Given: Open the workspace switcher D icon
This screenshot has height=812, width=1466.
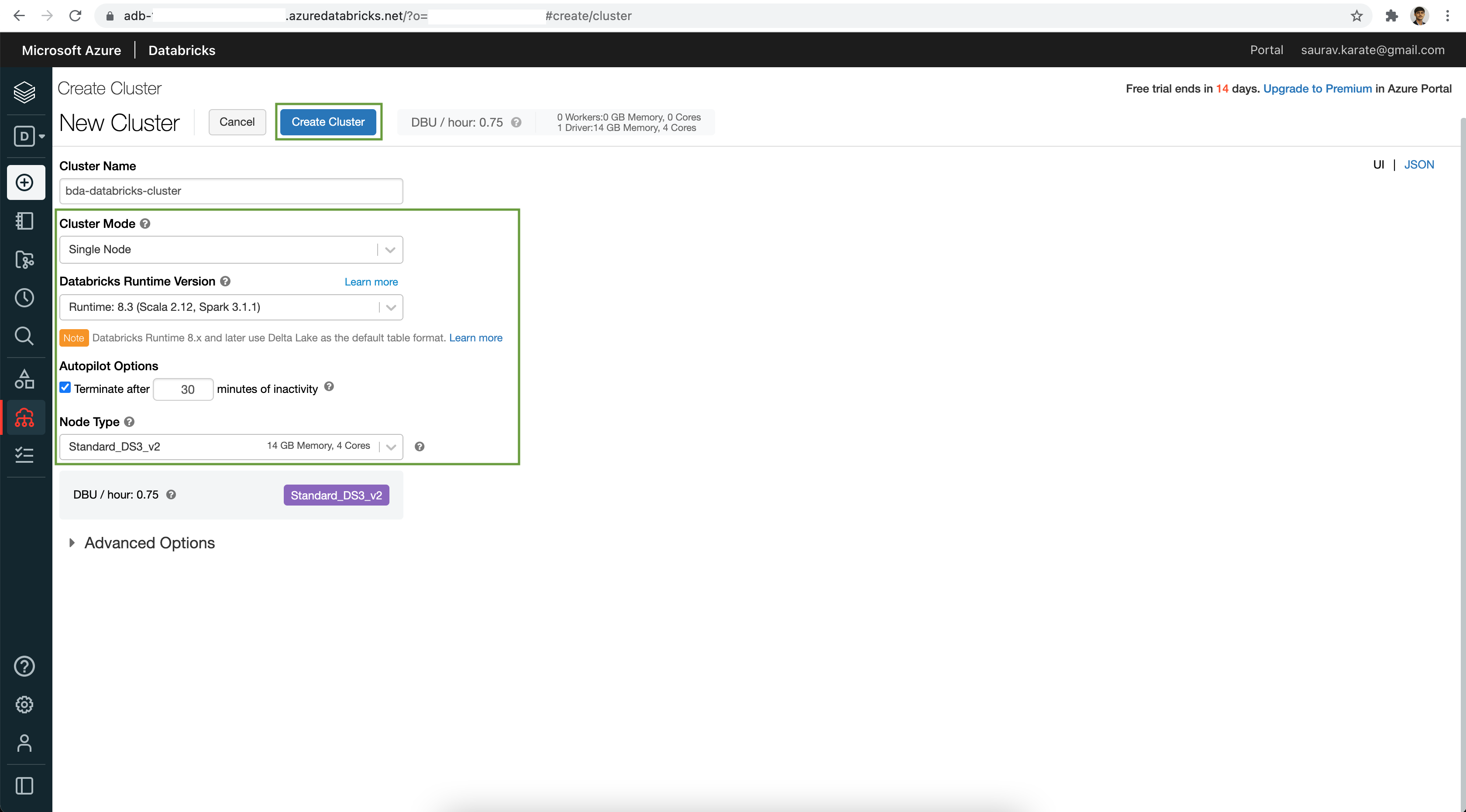Looking at the screenshot, I should pos(29,136).
